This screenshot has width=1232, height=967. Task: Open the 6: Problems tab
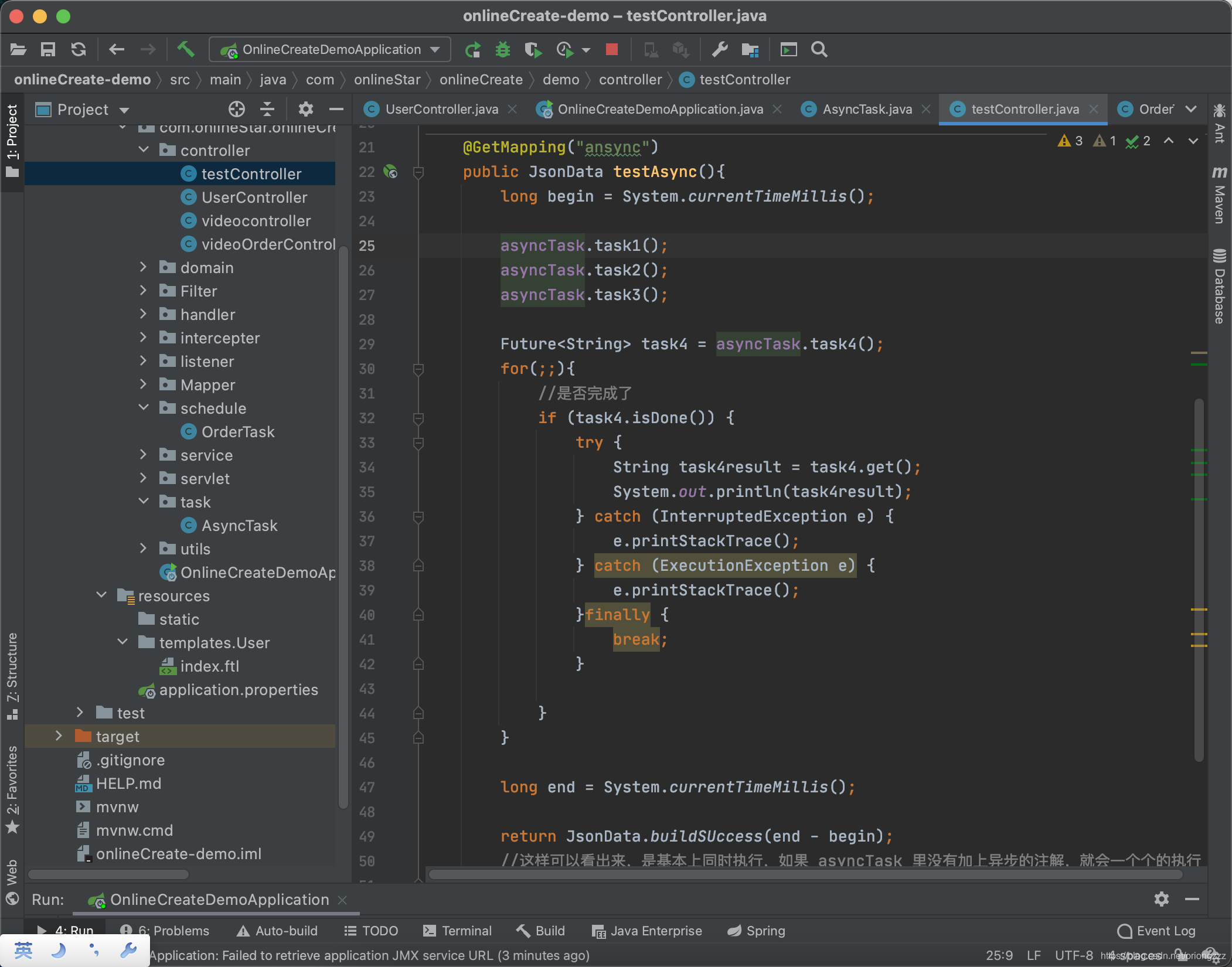(x=165, y=931)
